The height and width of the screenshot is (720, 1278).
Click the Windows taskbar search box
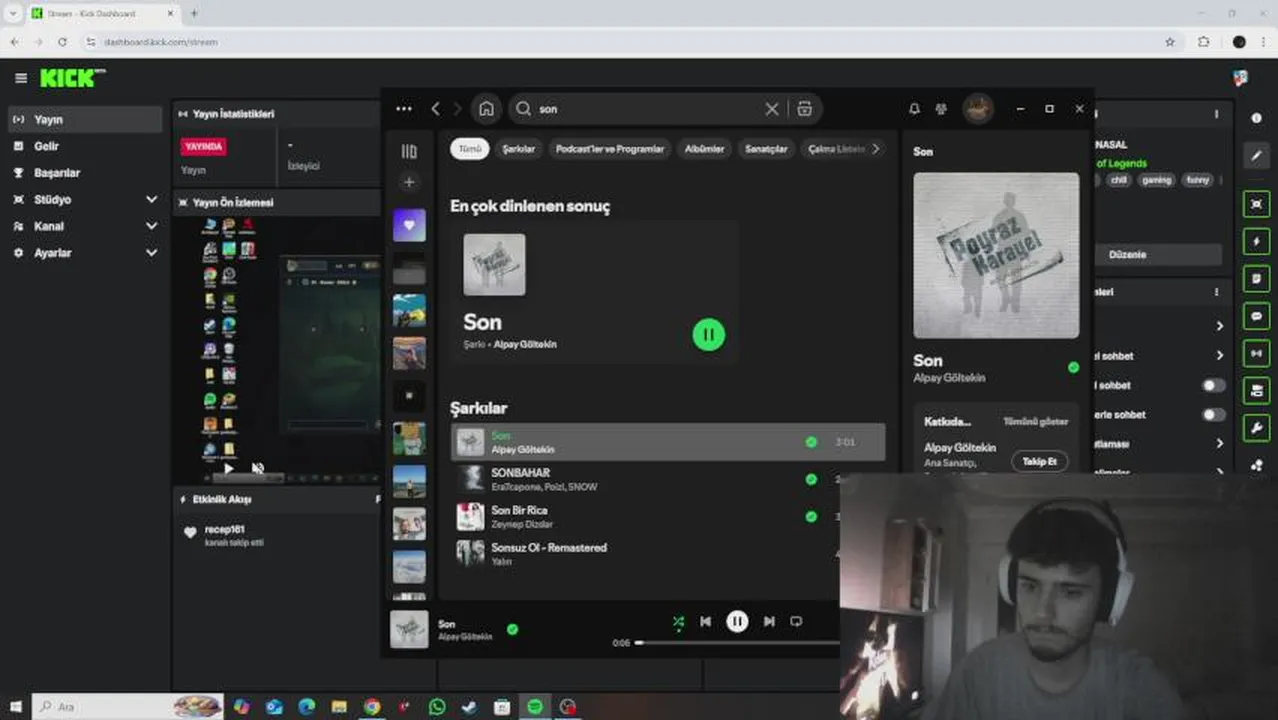(128, 707)
